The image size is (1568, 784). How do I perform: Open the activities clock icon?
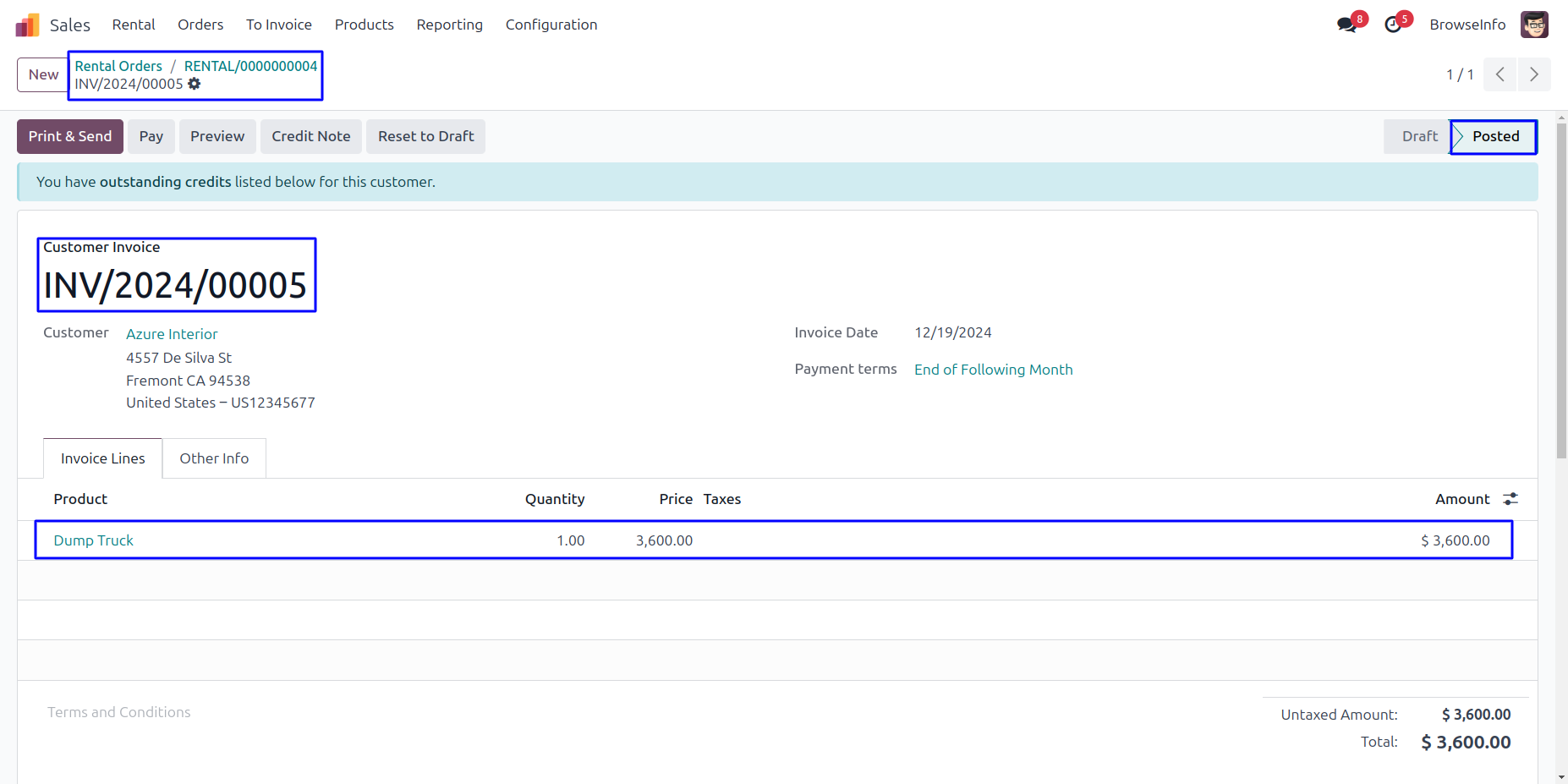point(1393,25)
